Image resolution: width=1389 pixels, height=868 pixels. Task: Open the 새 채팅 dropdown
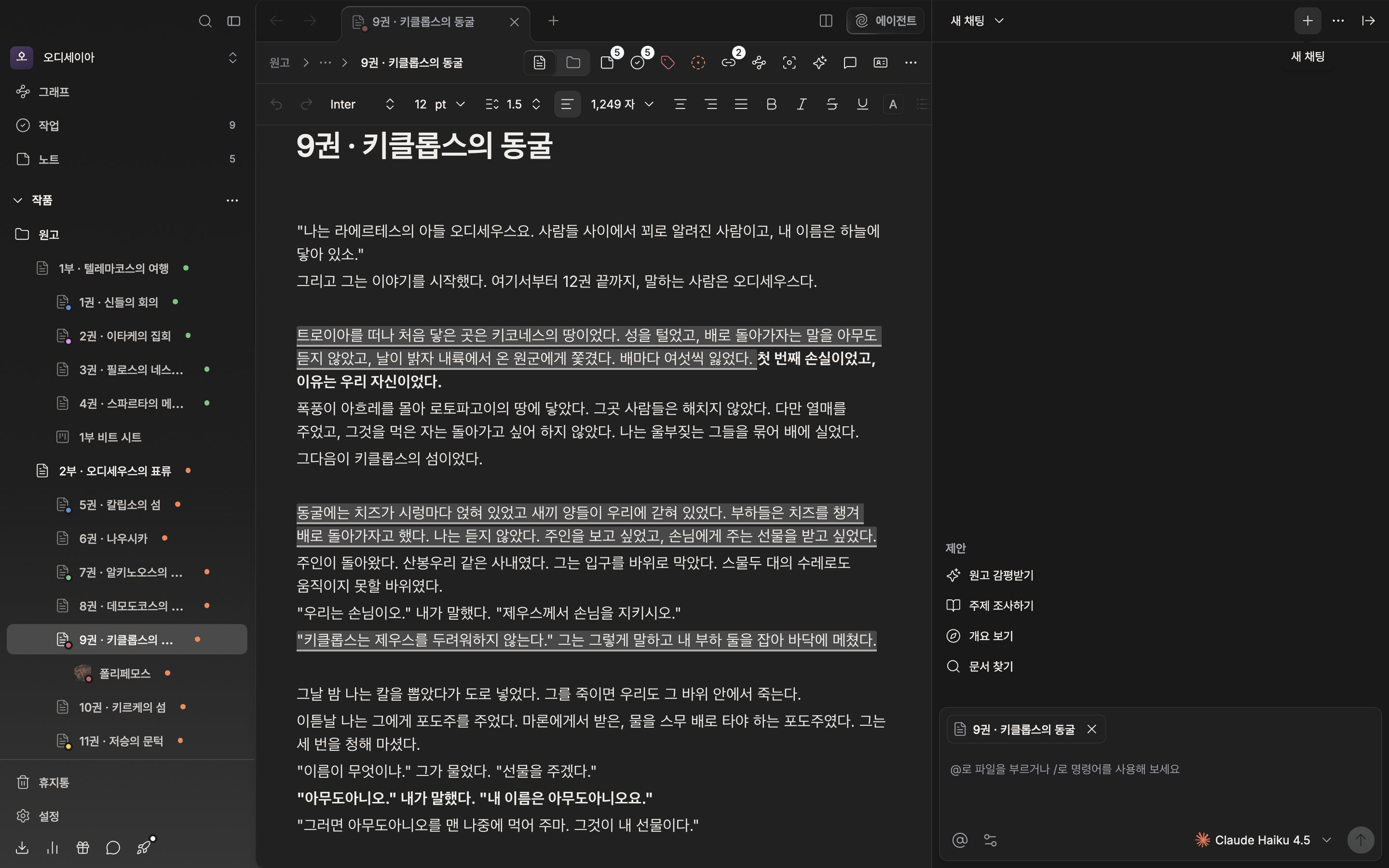pos(977,21)
